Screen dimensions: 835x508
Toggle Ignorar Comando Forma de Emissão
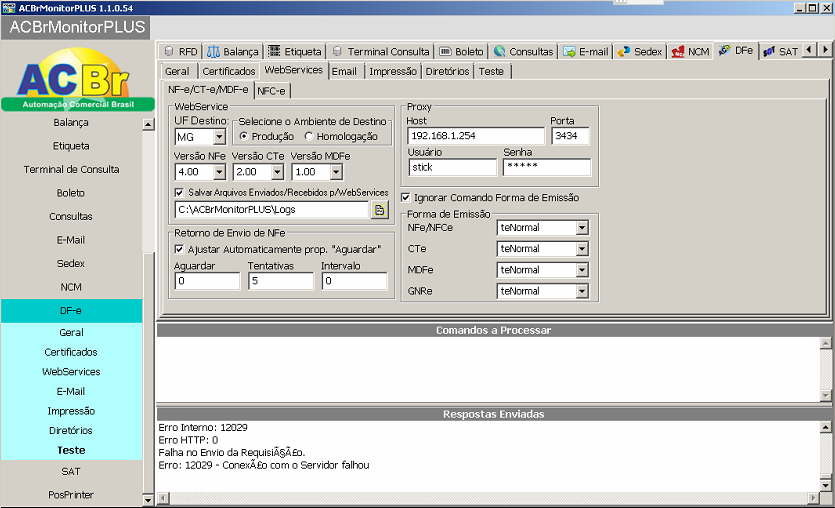coord(406,198)
